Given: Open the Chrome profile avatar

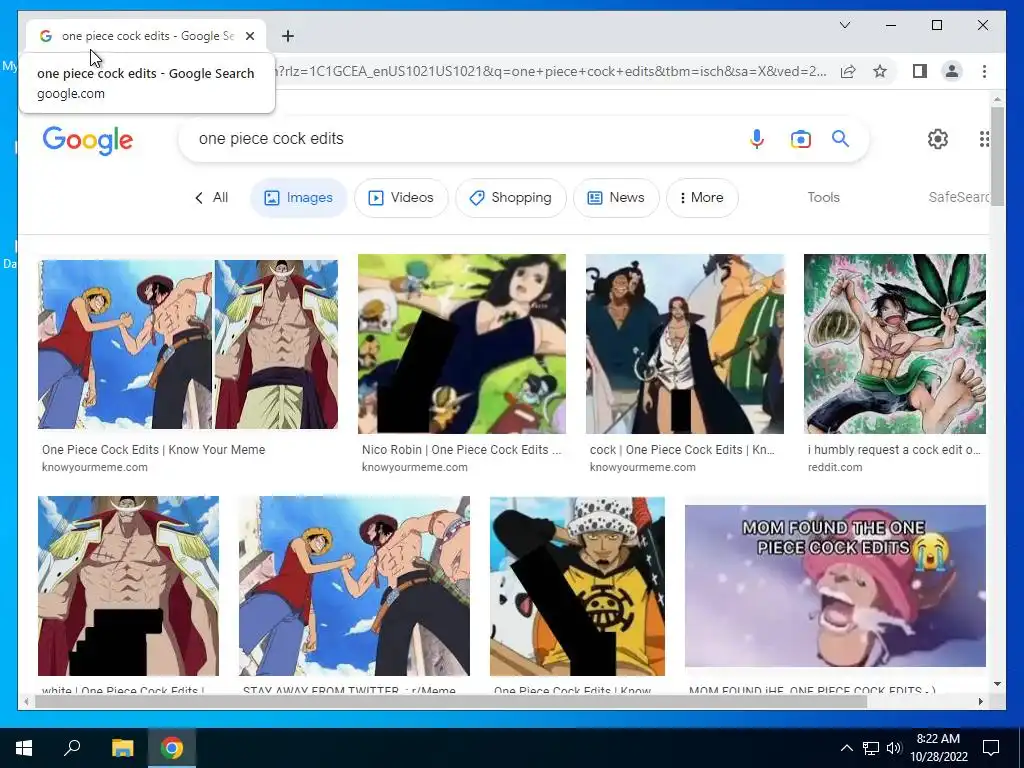Looking at the screenshot, I should point(952,71).
